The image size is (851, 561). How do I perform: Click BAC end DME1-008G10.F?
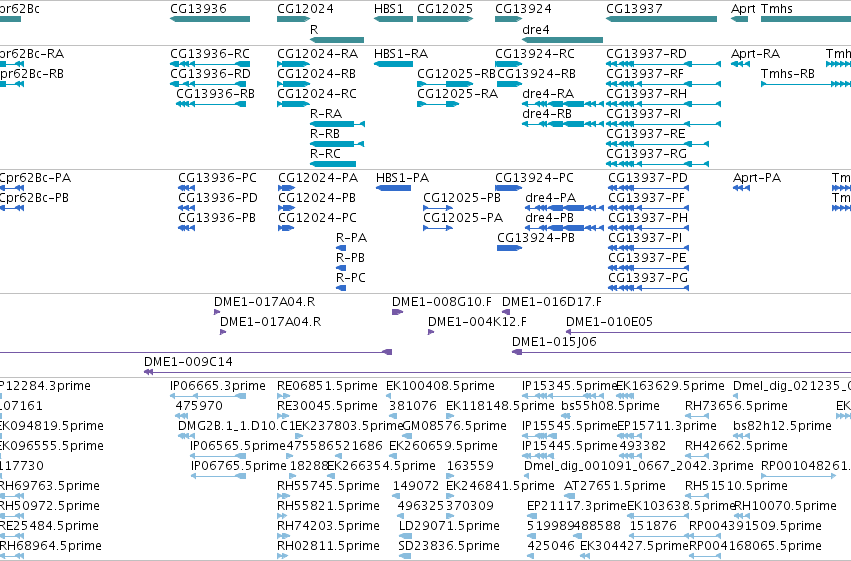pos(442,302)
